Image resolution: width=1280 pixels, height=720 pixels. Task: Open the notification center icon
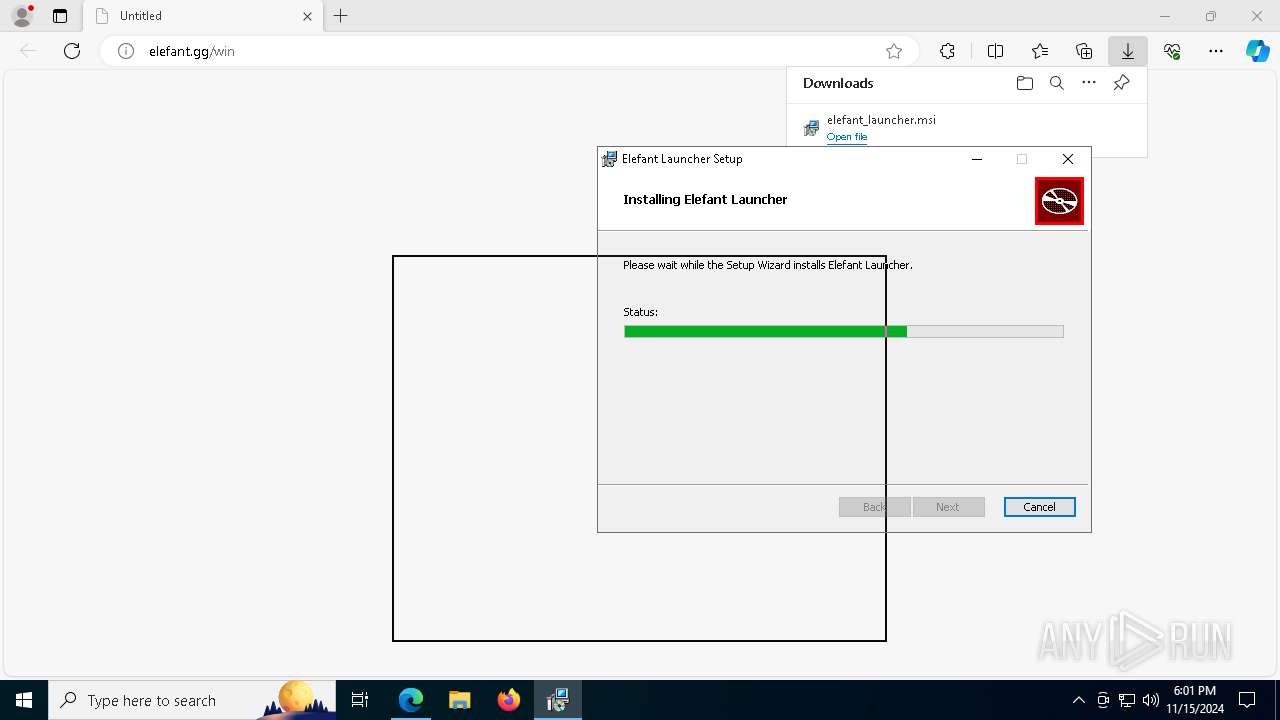pyautogui.click(x=1248, y=700)
